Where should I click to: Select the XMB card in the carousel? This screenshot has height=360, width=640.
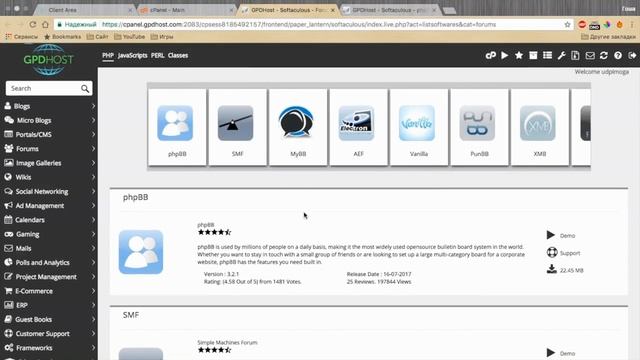[540, 127]
